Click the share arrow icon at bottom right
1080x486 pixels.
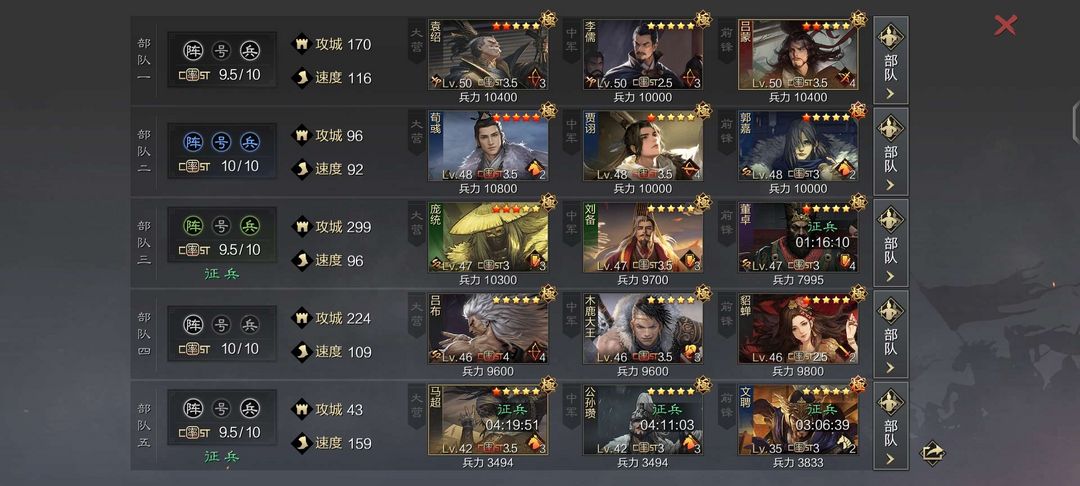[x=932, y=452]
